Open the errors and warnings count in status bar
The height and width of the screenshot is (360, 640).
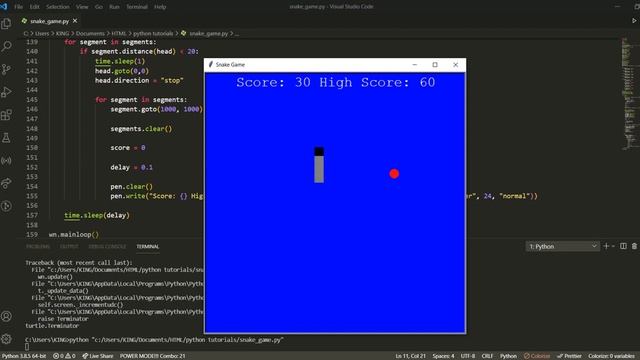(65, 356)
